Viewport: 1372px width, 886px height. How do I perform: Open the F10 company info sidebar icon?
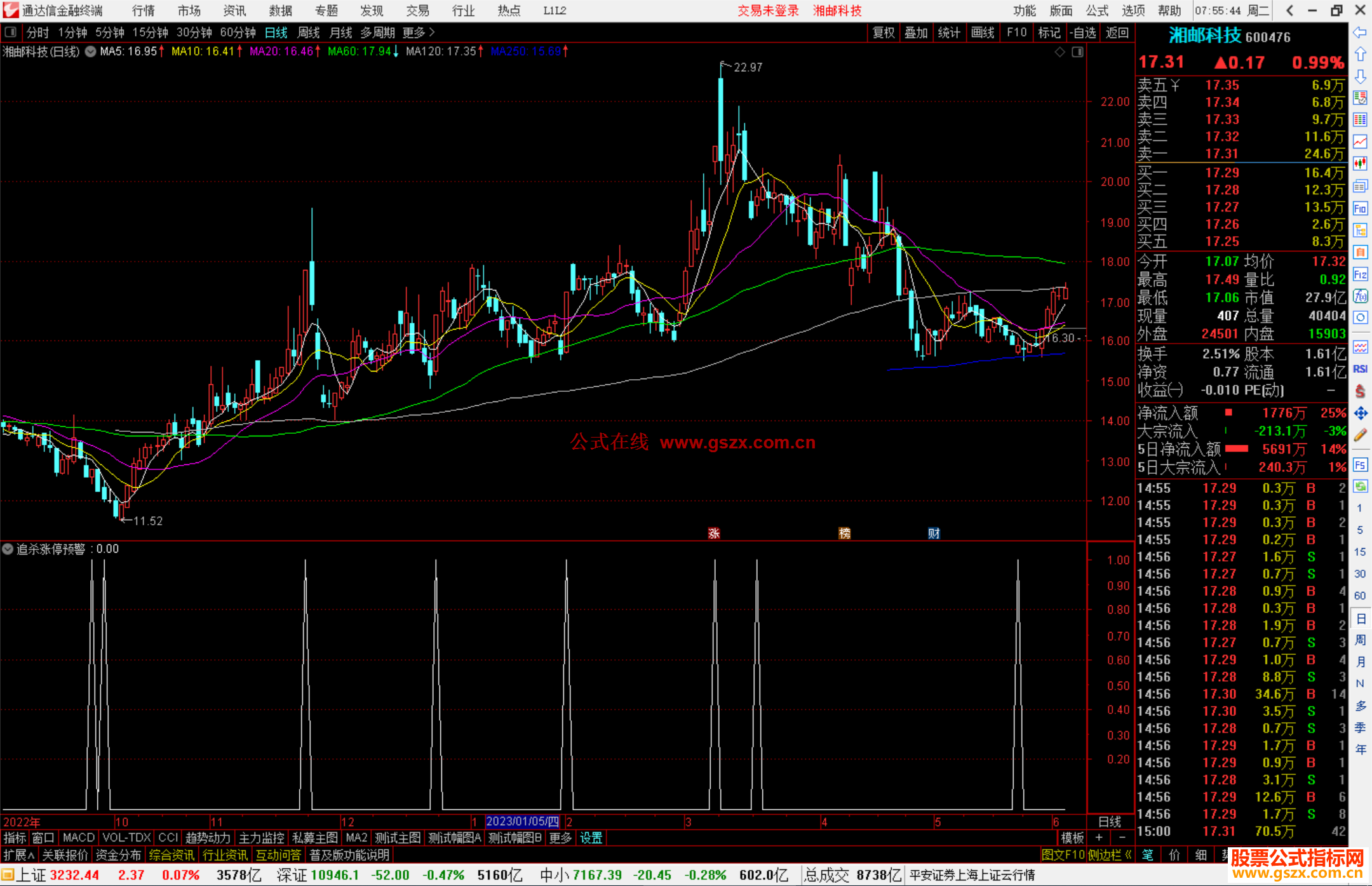click(1360, 208)
